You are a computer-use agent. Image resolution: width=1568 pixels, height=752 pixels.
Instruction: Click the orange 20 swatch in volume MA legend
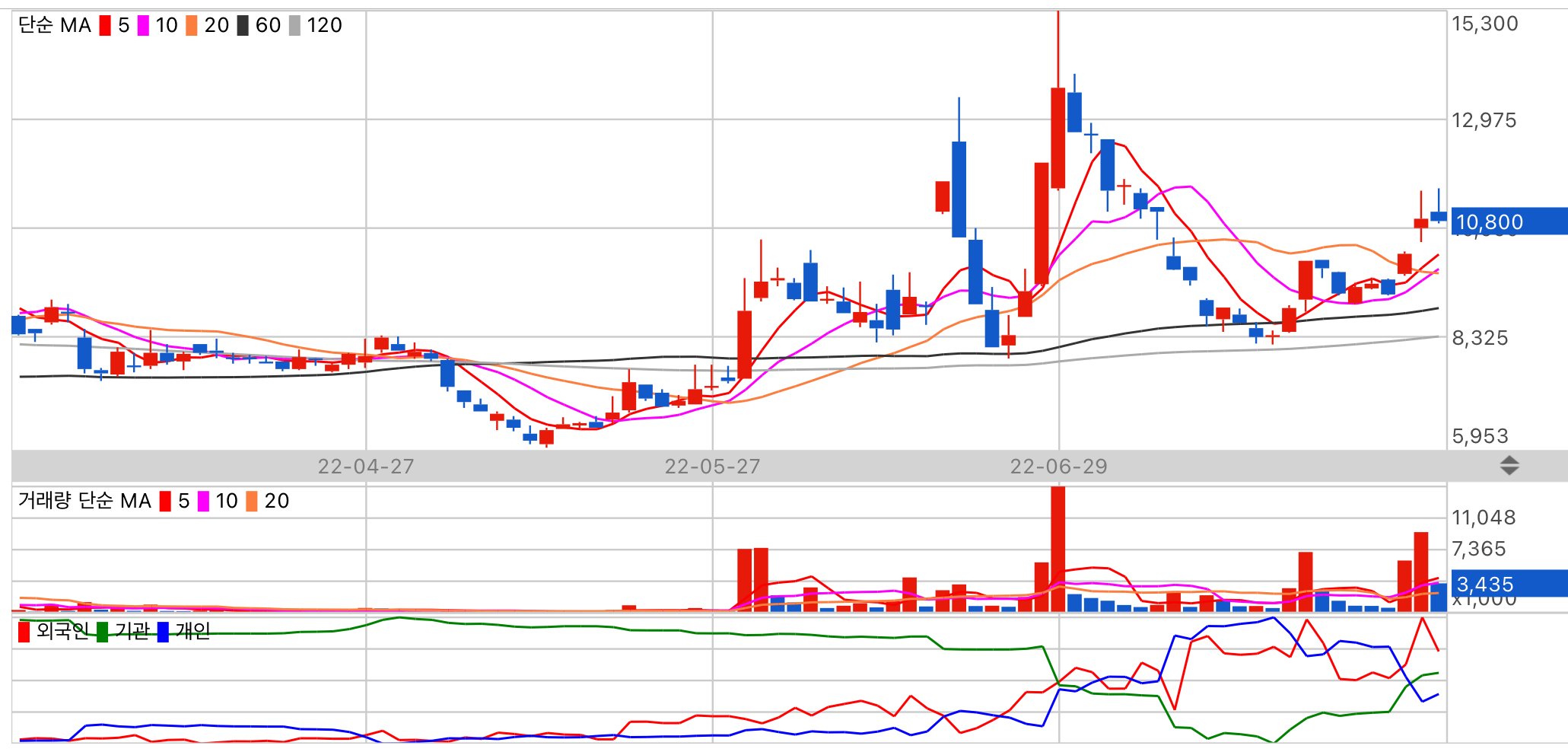point(252,501)
